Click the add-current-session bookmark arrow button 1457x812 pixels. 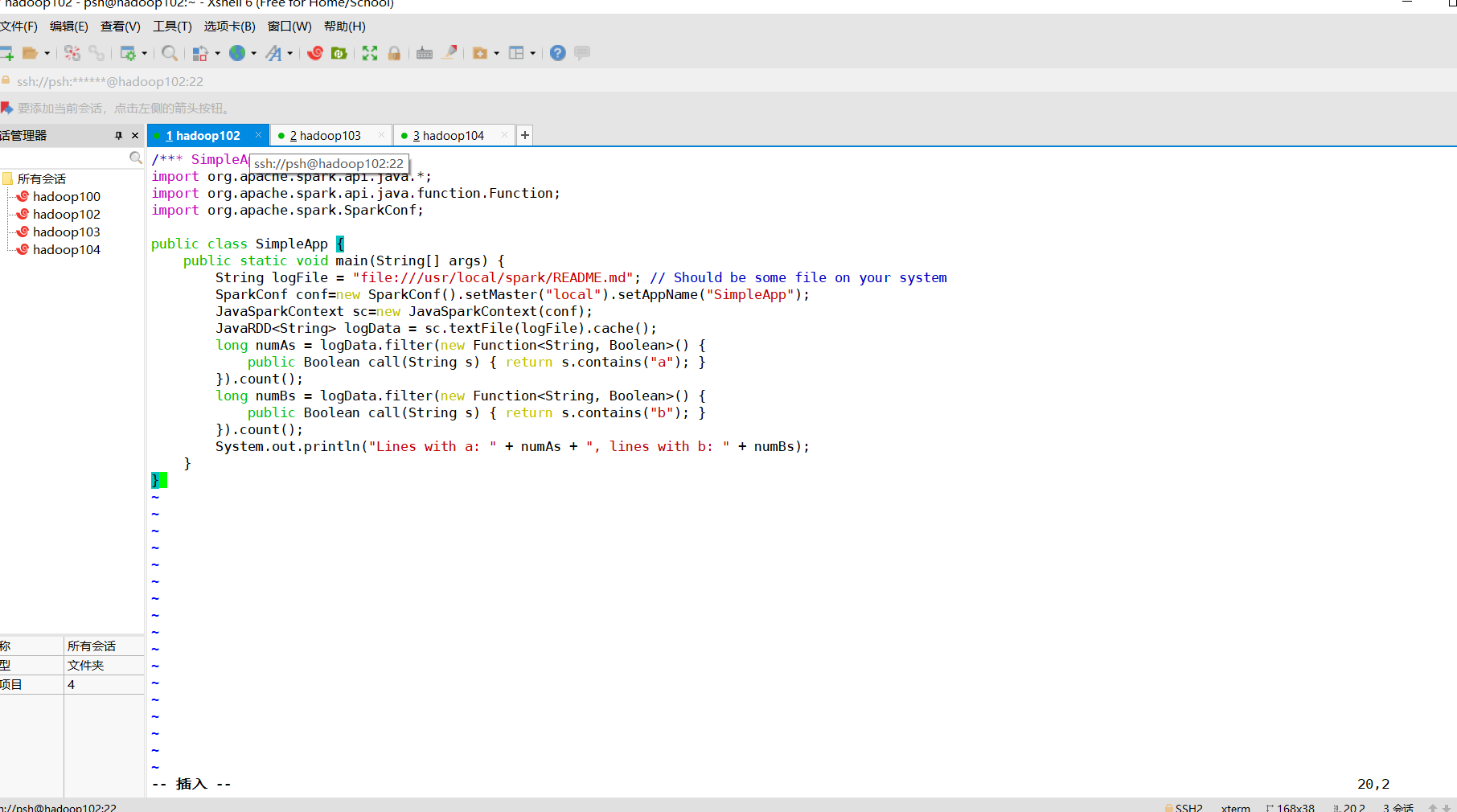pos(6,108)
